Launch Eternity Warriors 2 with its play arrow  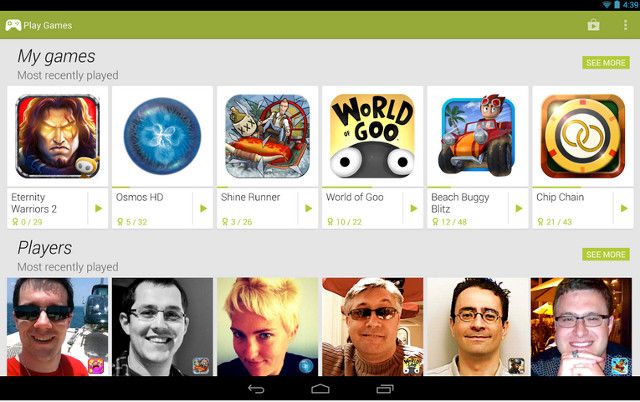[98, 209]
